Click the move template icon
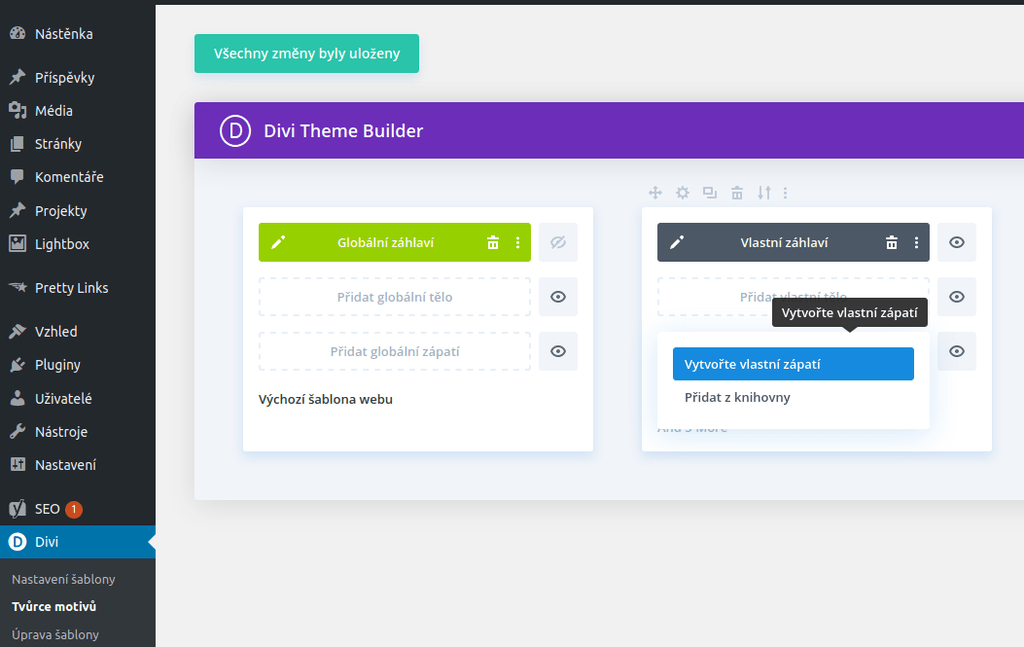The height and width of the screenshot is (647, 1024). click(x=655, y=193)
